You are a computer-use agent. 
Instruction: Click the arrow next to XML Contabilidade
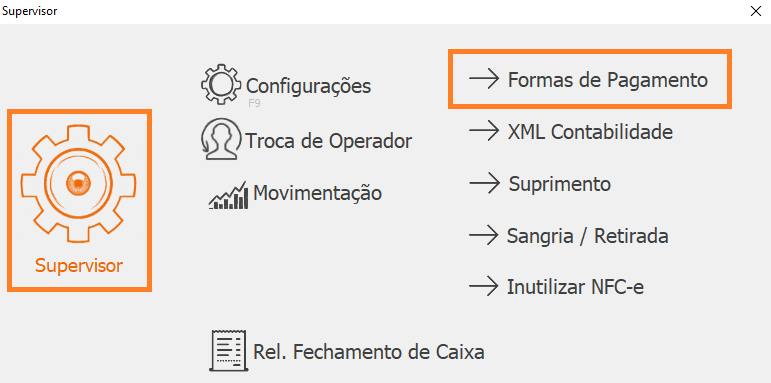484,131
